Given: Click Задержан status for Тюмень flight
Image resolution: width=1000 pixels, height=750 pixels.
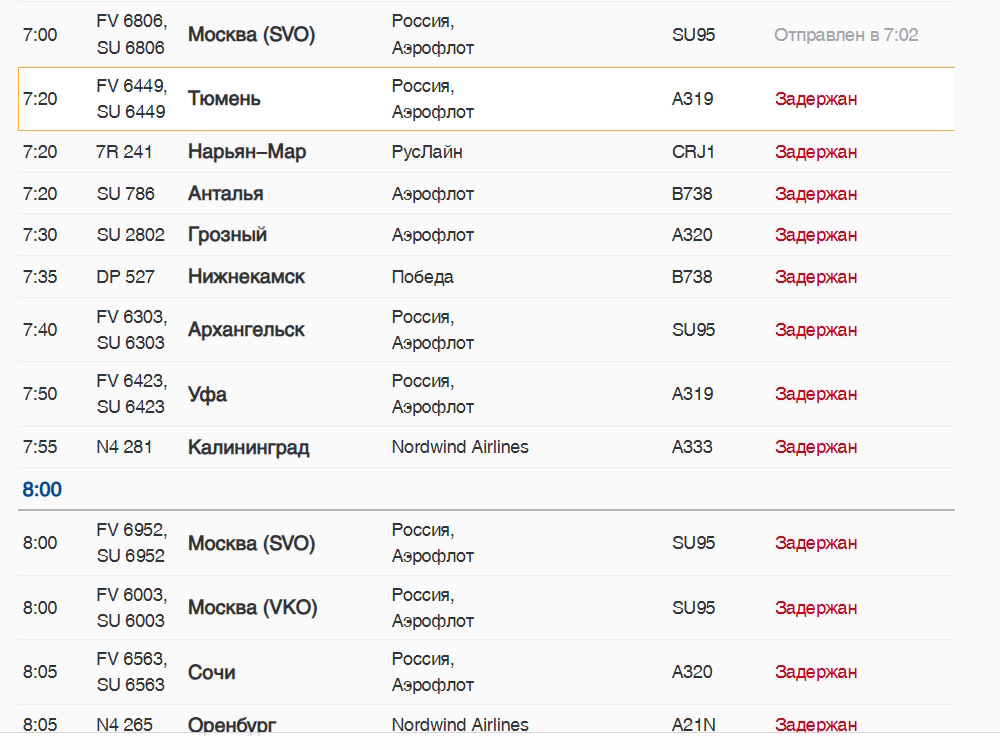Looking at the screenshot, I should 816,99.
